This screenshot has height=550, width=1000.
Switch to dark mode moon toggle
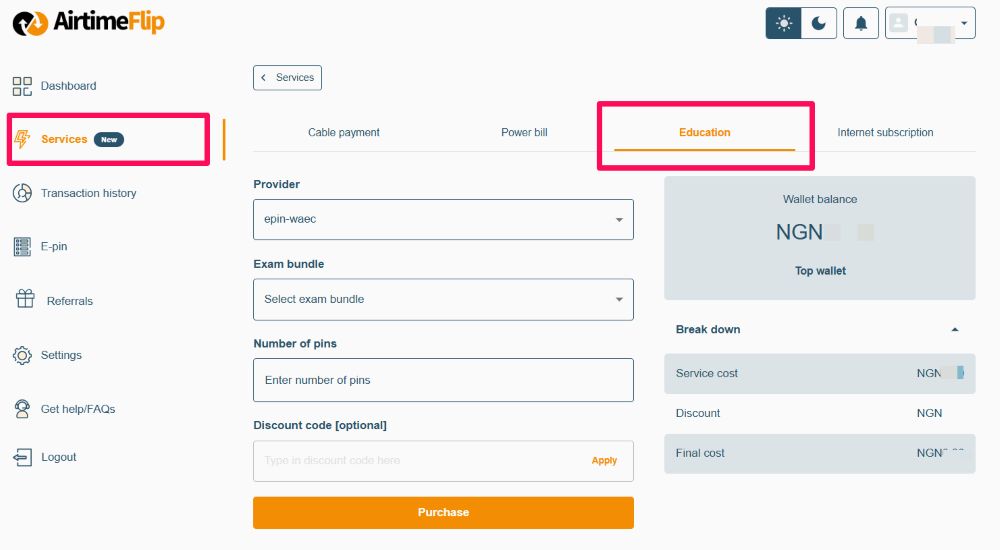(819, 23)
